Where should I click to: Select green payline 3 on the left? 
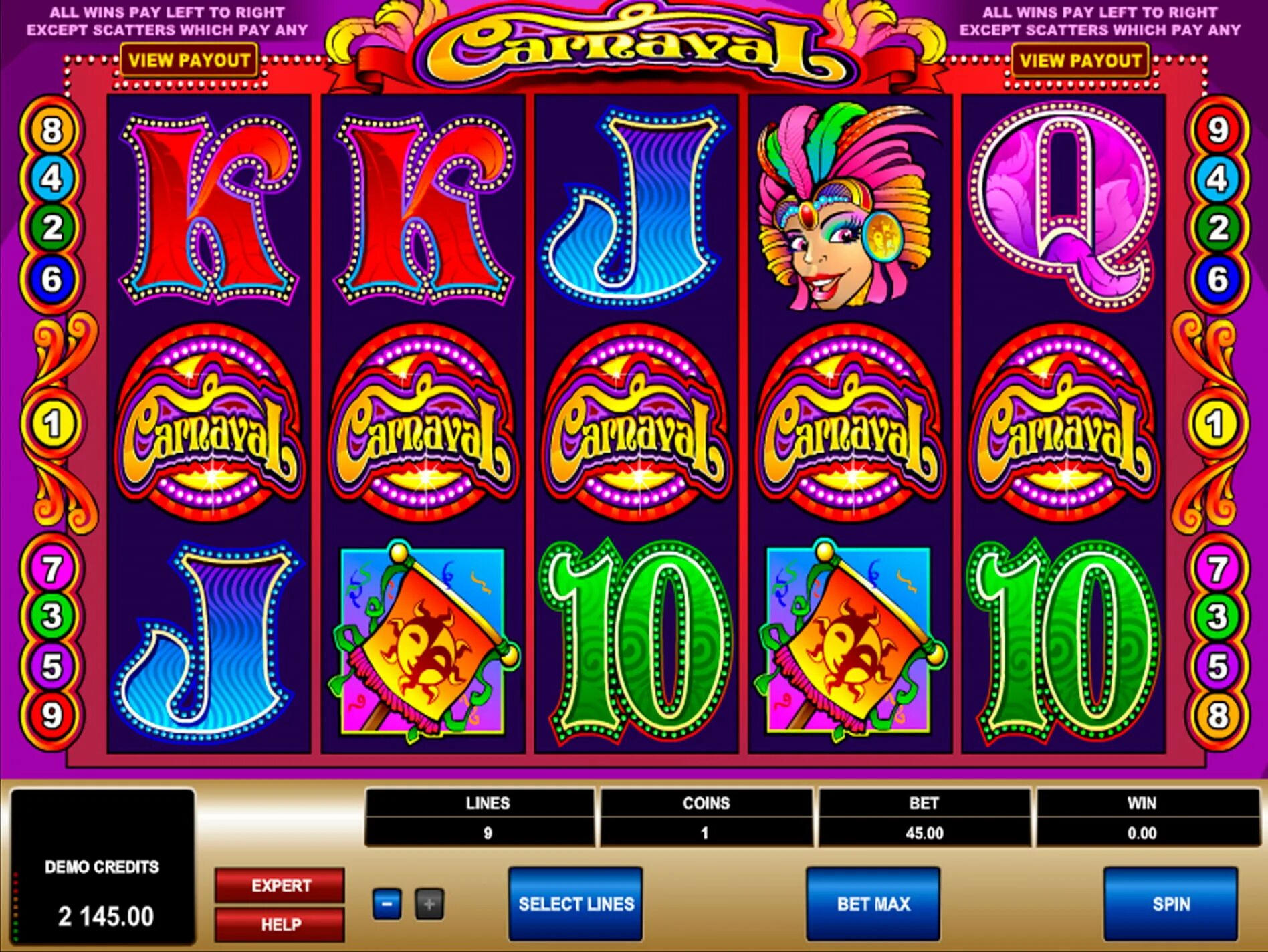pos(51,616)
